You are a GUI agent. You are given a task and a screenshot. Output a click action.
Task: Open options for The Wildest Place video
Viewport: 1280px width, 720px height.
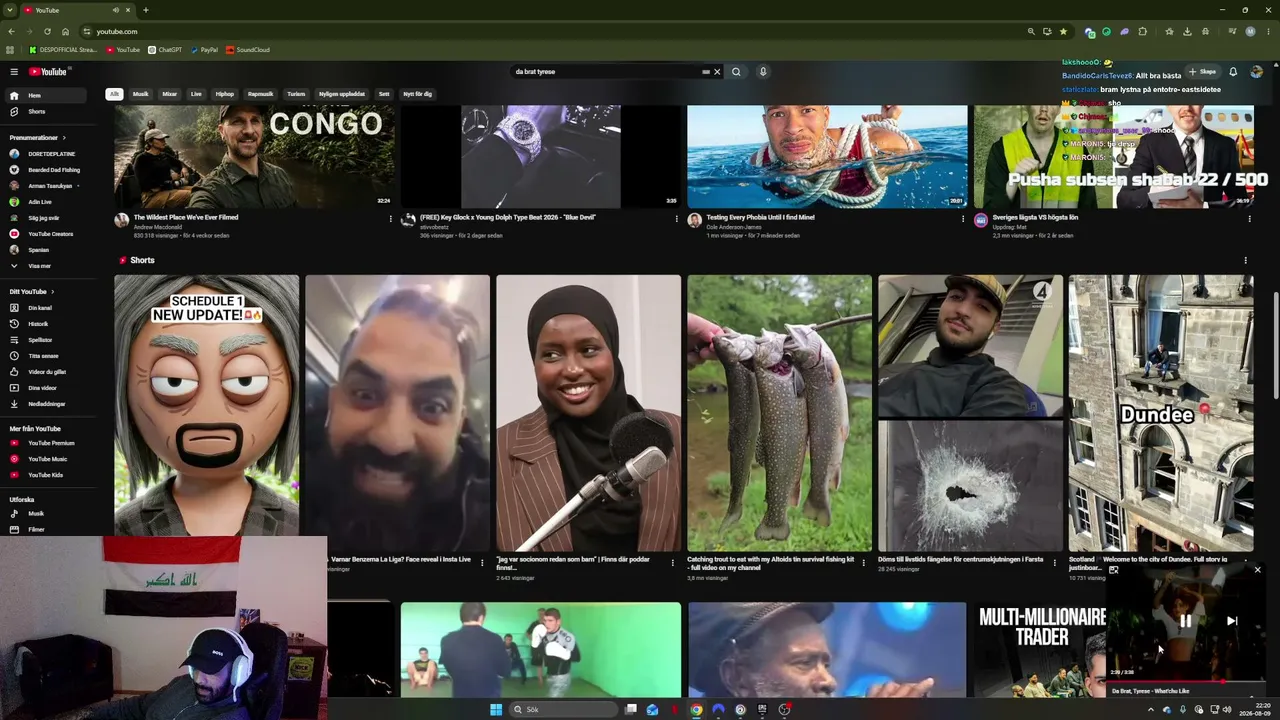point(391,219)
